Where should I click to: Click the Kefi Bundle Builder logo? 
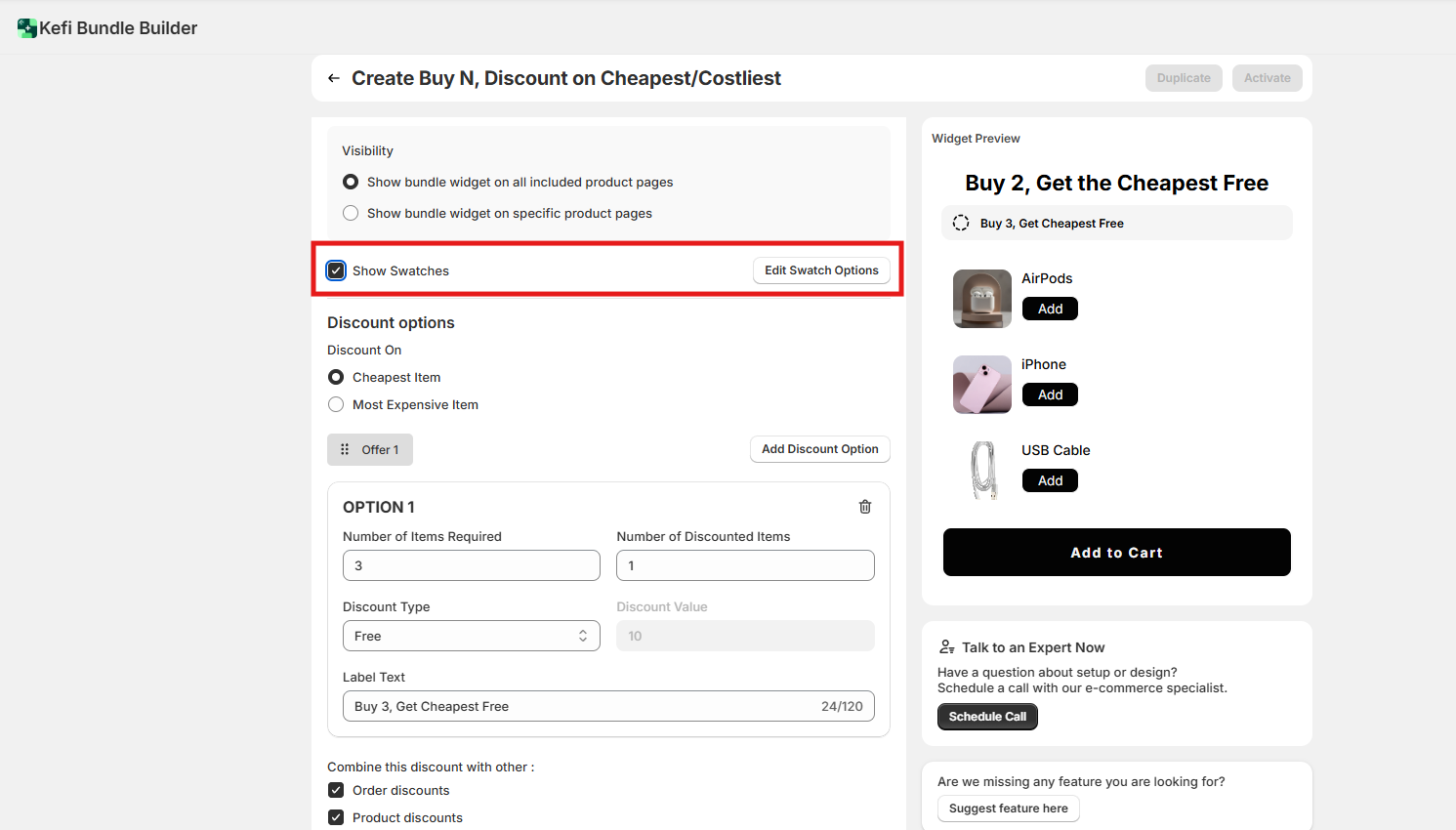(27, 28)
